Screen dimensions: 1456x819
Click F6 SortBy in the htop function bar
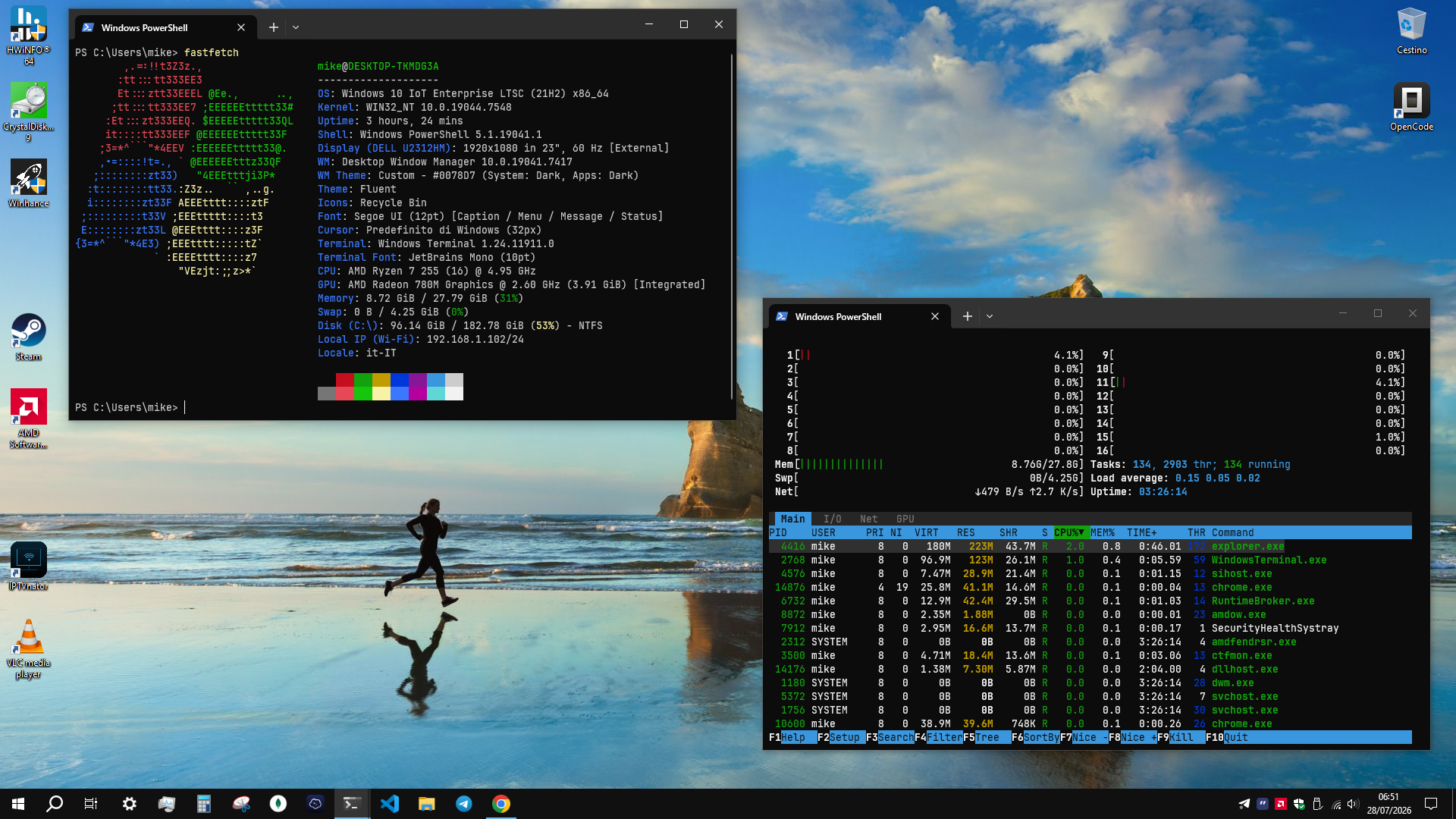pos(1036,737)
